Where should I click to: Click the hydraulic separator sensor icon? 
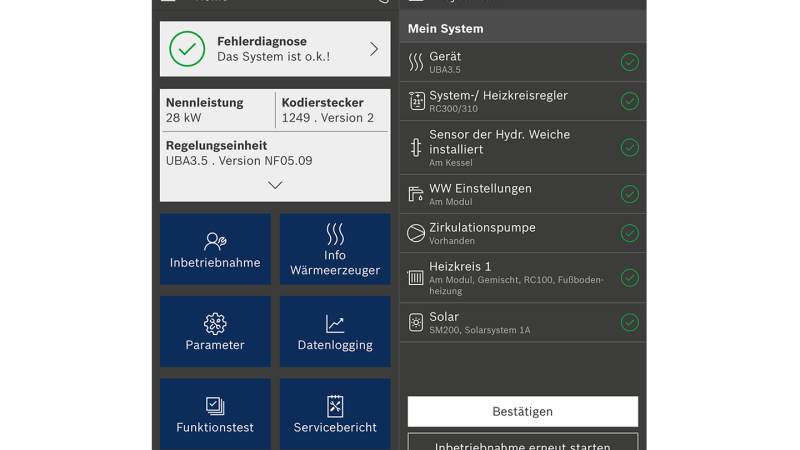click(416, 147)
